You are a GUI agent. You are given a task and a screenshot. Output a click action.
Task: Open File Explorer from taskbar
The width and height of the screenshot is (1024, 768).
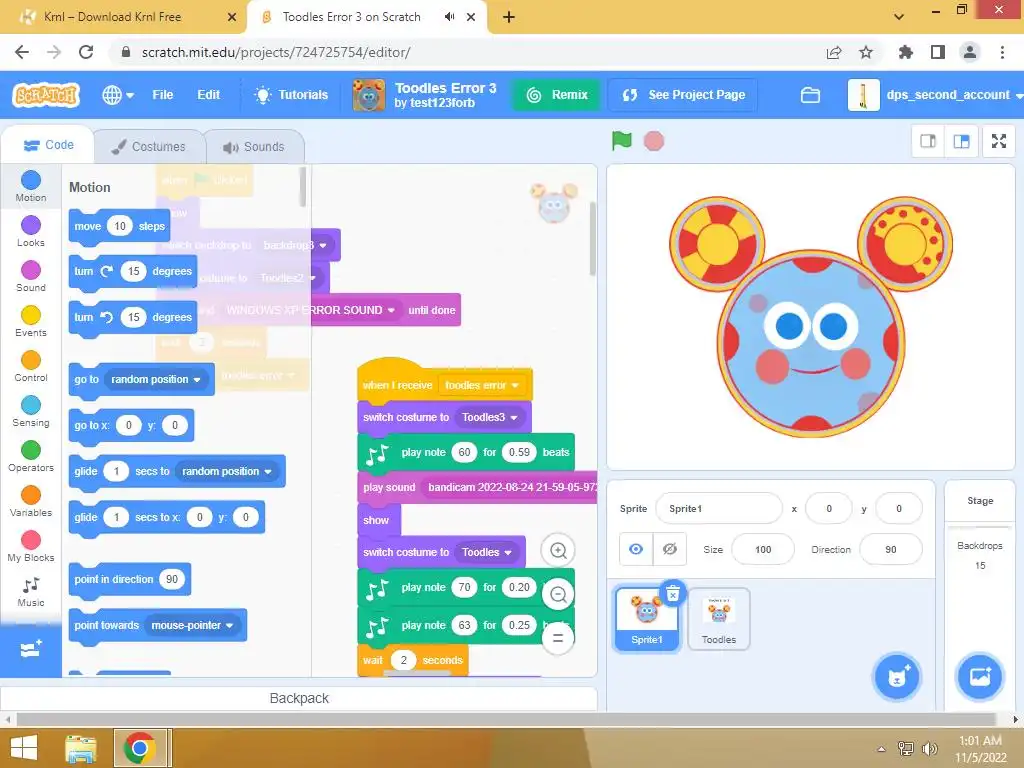80,748
